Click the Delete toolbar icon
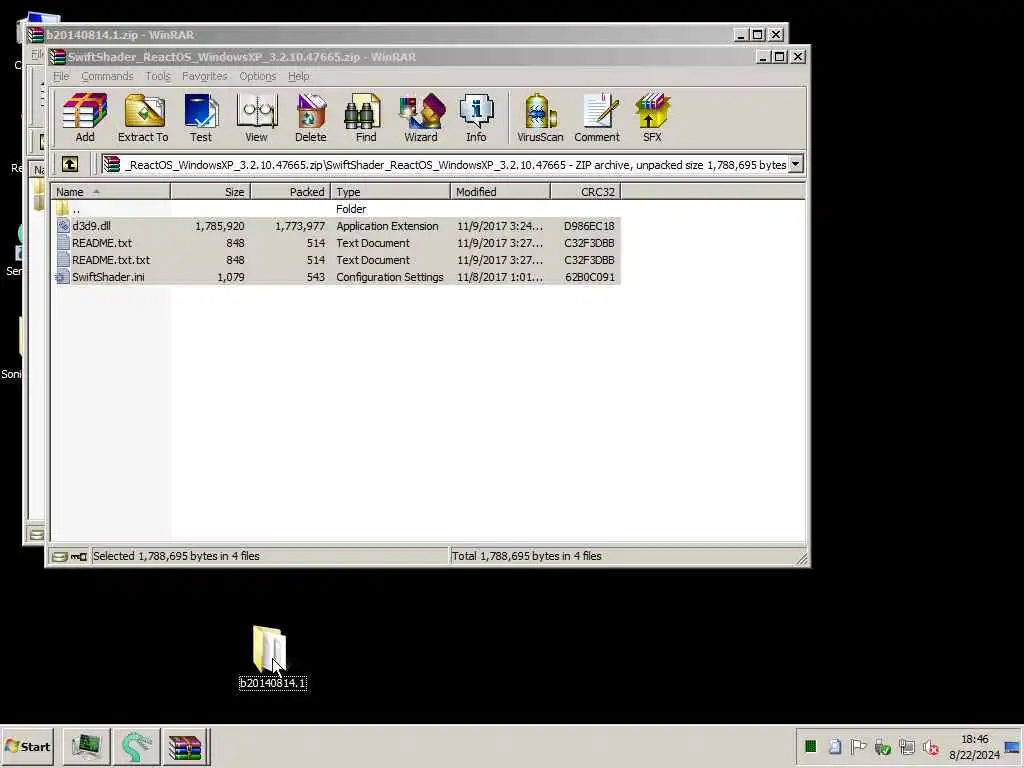 click(310, 118)
